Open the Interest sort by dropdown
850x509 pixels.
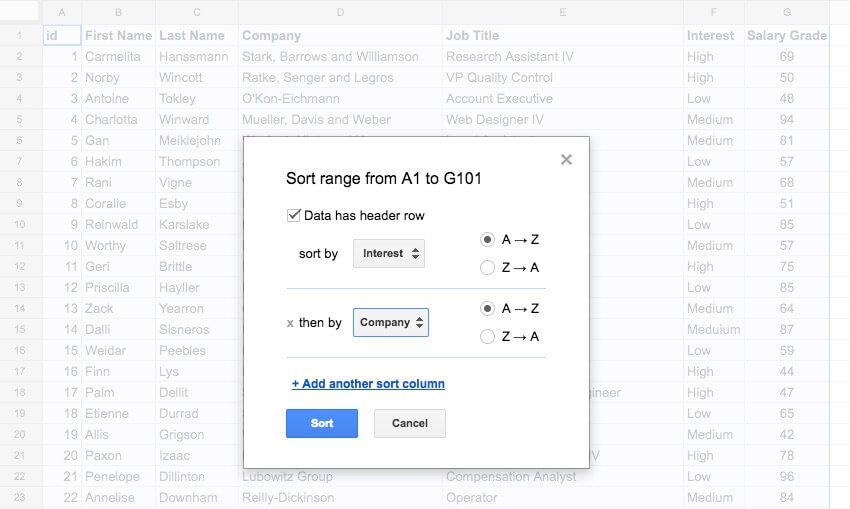pyautogui.click(x=389, y=253)
